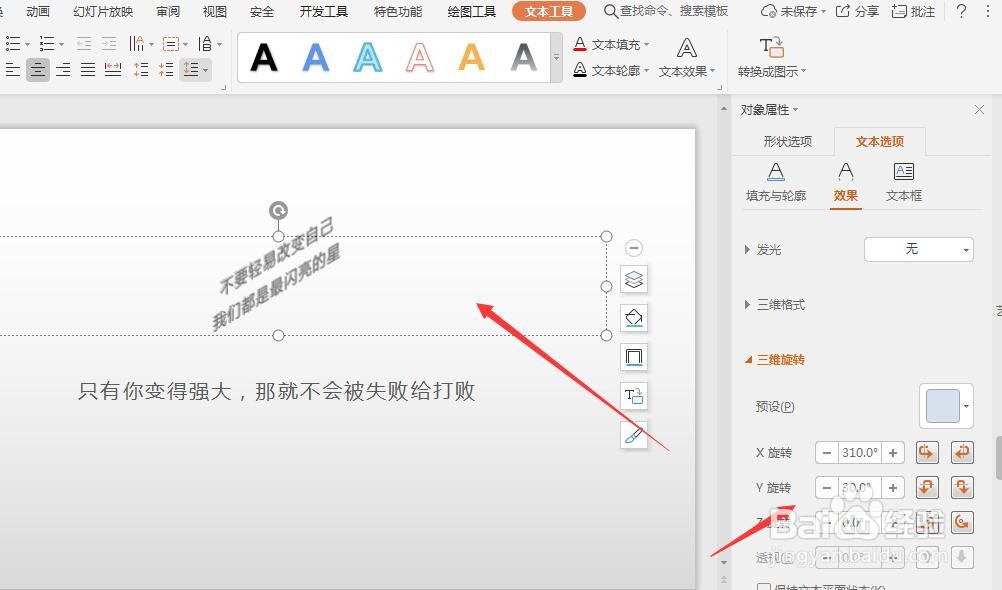This screenshot has height=590, width=1002.
Task: Click the floating layers icon beside the text box
Action: [634, 280]
